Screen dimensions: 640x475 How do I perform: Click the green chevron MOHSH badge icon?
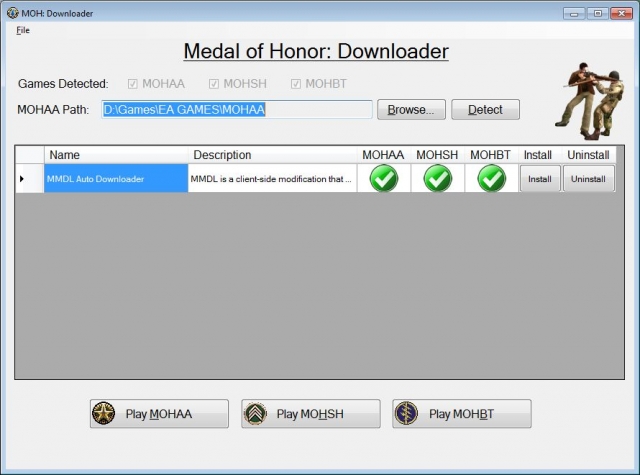coord(255,413)
